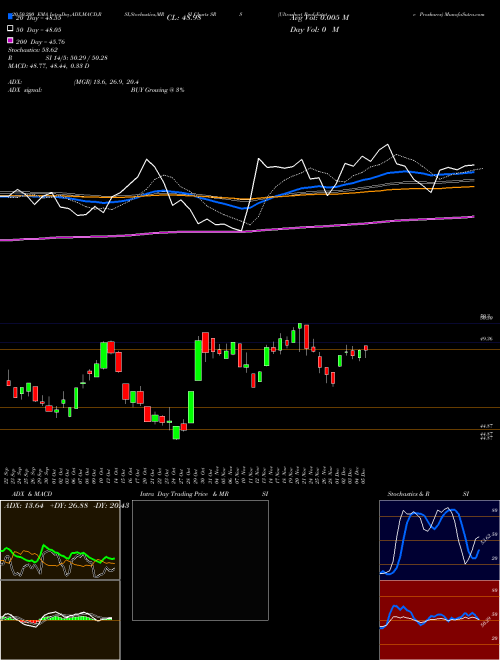Open the empty intraday trading price panel
500x660 pixels.
coord(200,560)
